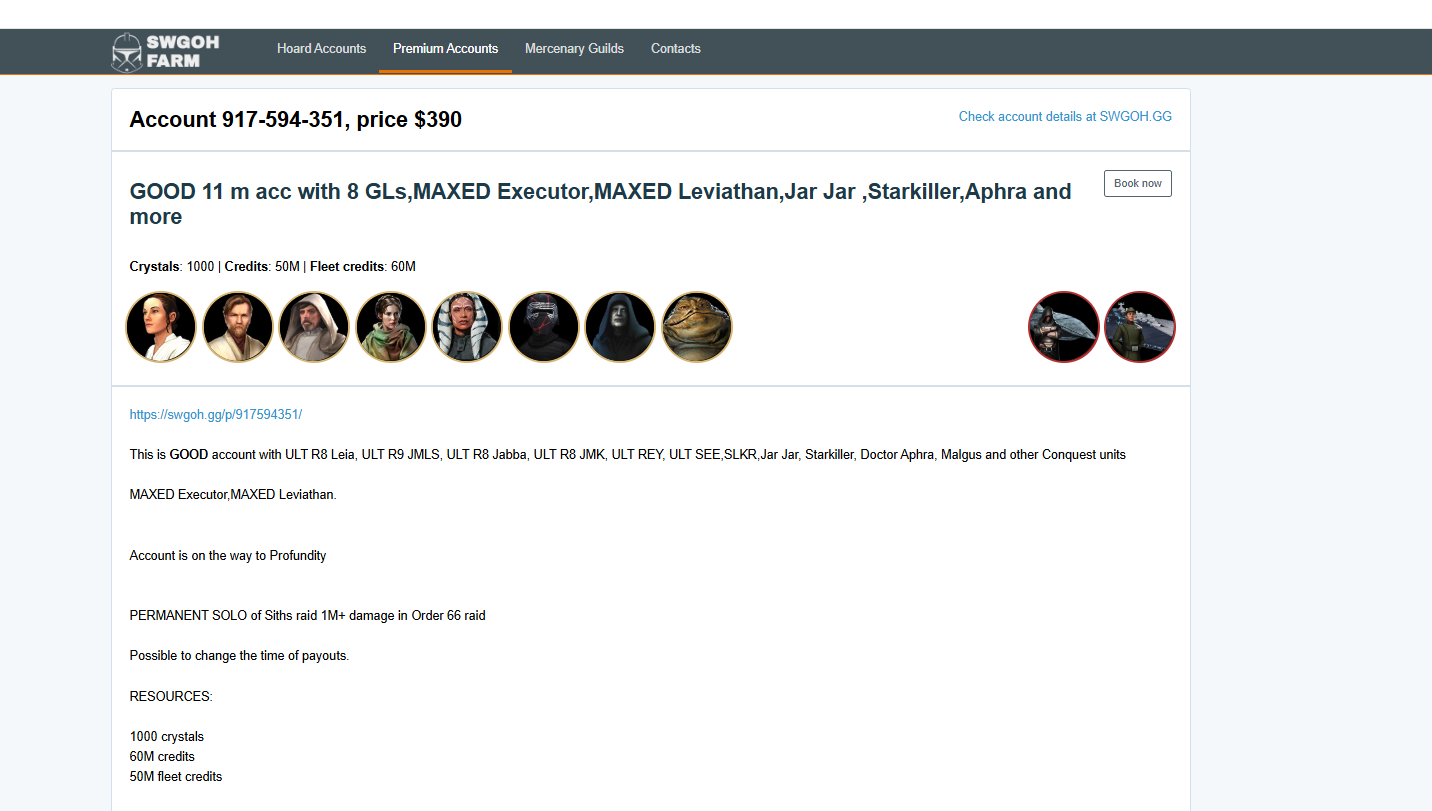Click the masked Supreme Leader Kylo Ren portrait
1432x811 pixels.
click(544, 327)
